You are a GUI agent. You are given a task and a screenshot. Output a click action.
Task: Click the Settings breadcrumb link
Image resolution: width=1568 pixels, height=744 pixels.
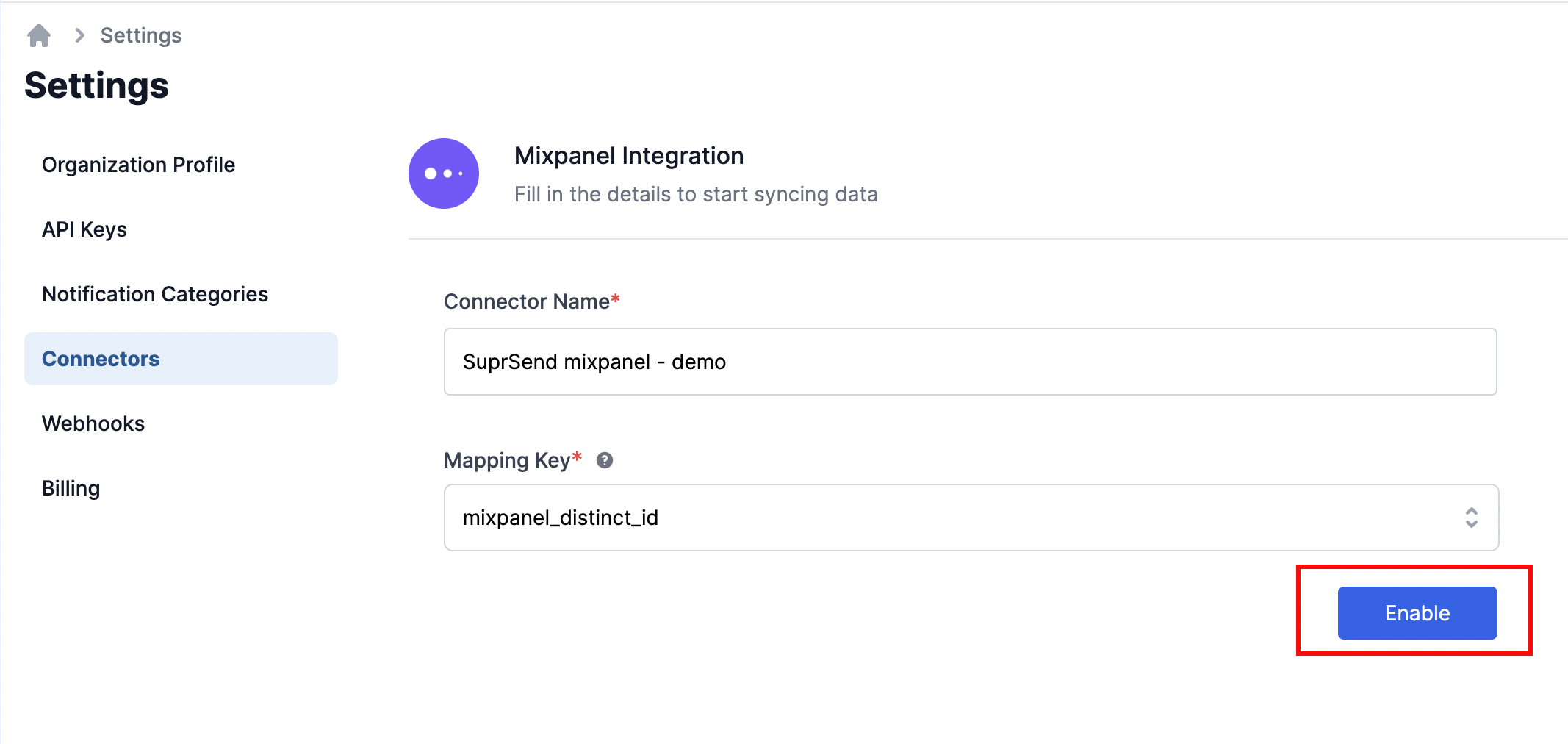(141, 35)
